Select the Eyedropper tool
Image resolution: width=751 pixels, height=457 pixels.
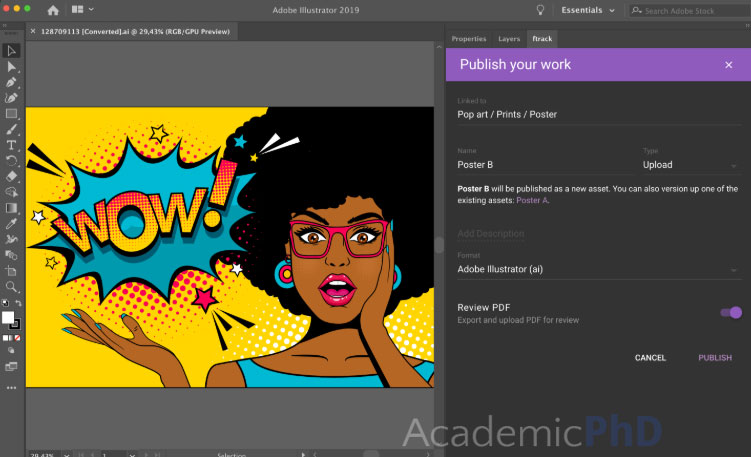tap(11, 224)
